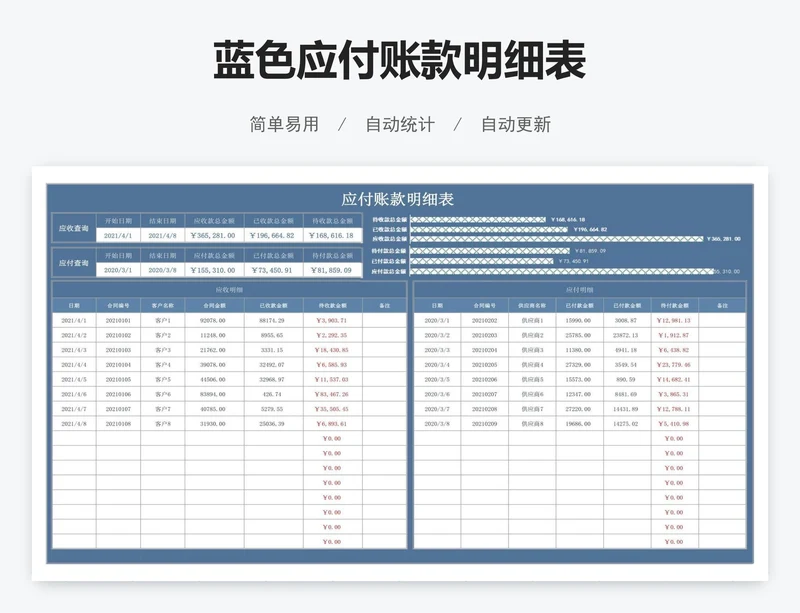Select the 应收查询 end date field 2021/4/8
The width and height of the screenshot is (800, 613).
163,235
